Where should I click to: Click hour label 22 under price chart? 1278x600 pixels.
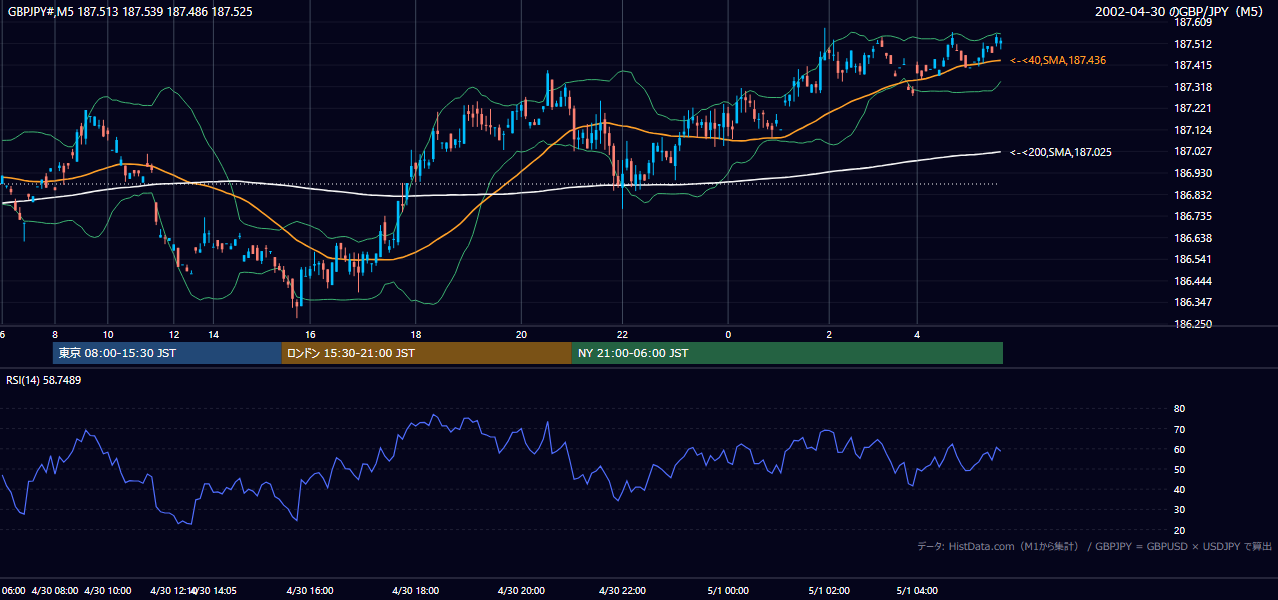pos(622,335)
